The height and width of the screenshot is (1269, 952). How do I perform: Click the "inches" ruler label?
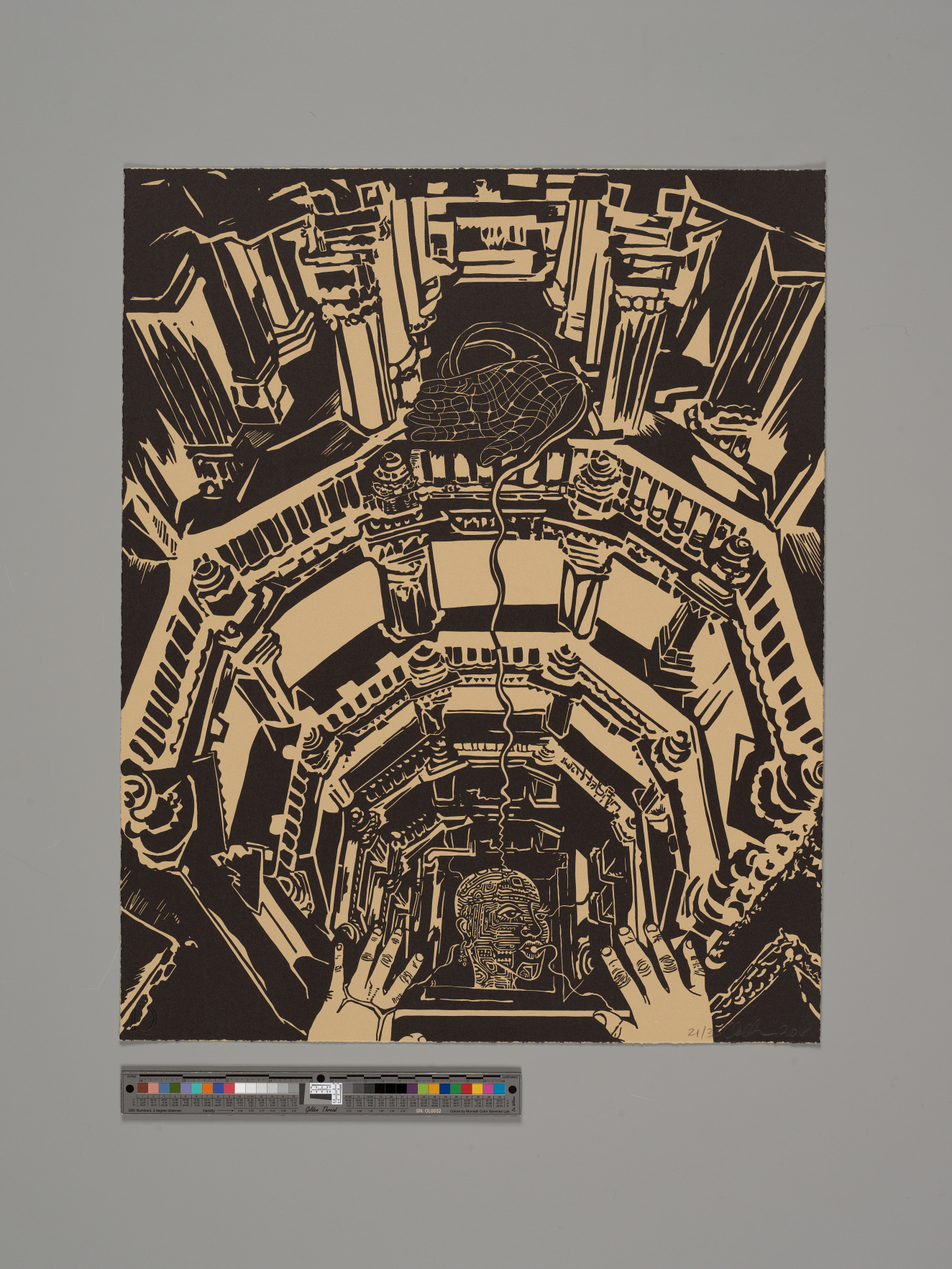click(x=132, y=1076)
